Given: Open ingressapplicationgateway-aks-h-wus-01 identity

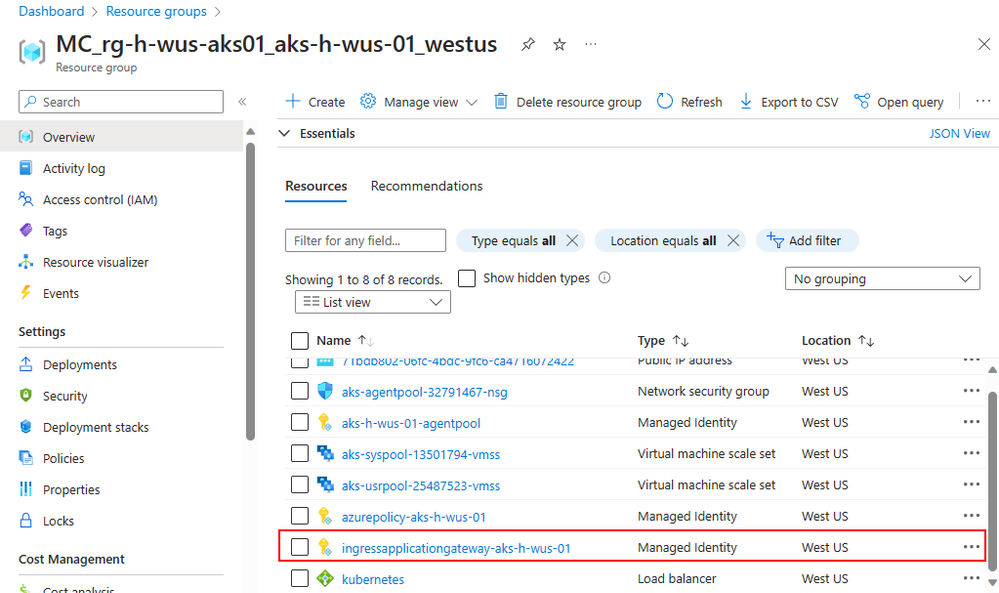Looking at the screenshot, I should pyautogui.click(x=456, y=548).
